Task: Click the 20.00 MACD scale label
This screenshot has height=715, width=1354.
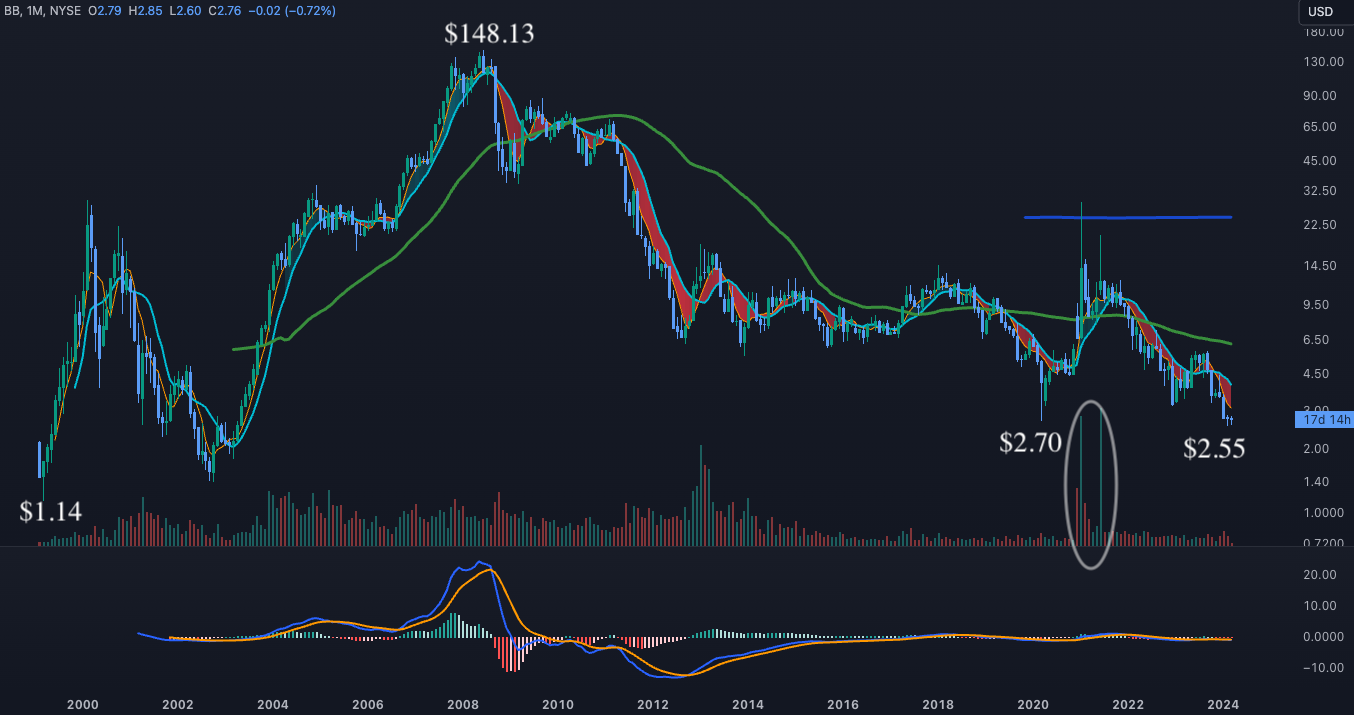Action: [x=1321, y=574]
